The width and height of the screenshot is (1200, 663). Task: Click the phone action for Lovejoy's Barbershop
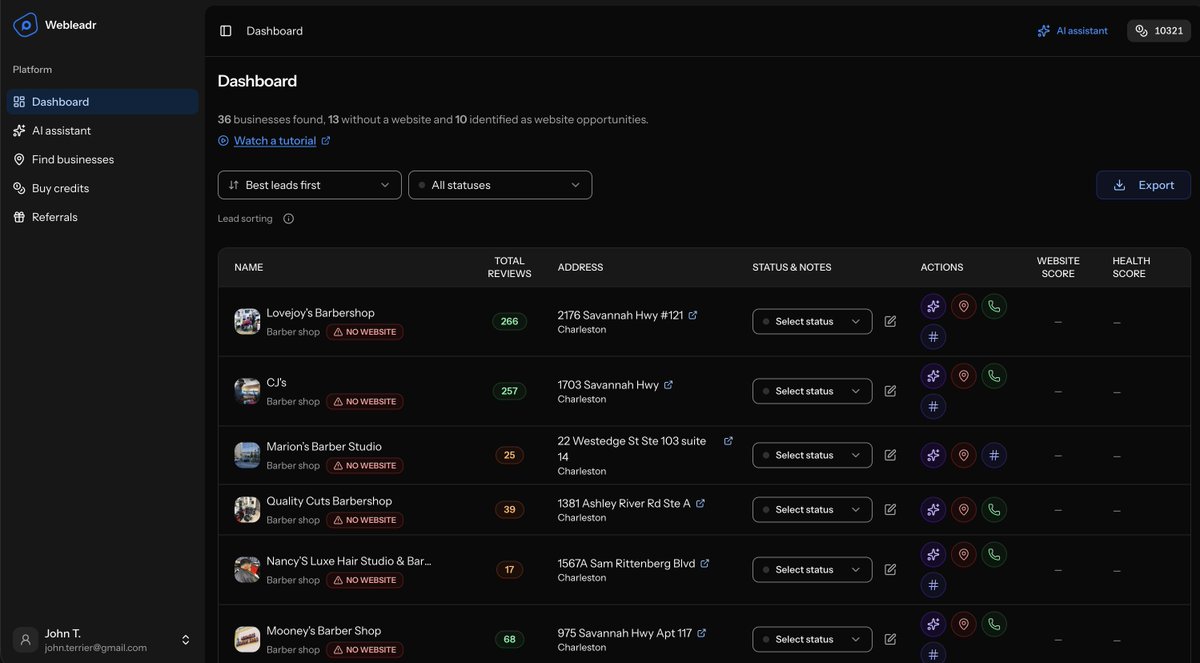(994, 307)
